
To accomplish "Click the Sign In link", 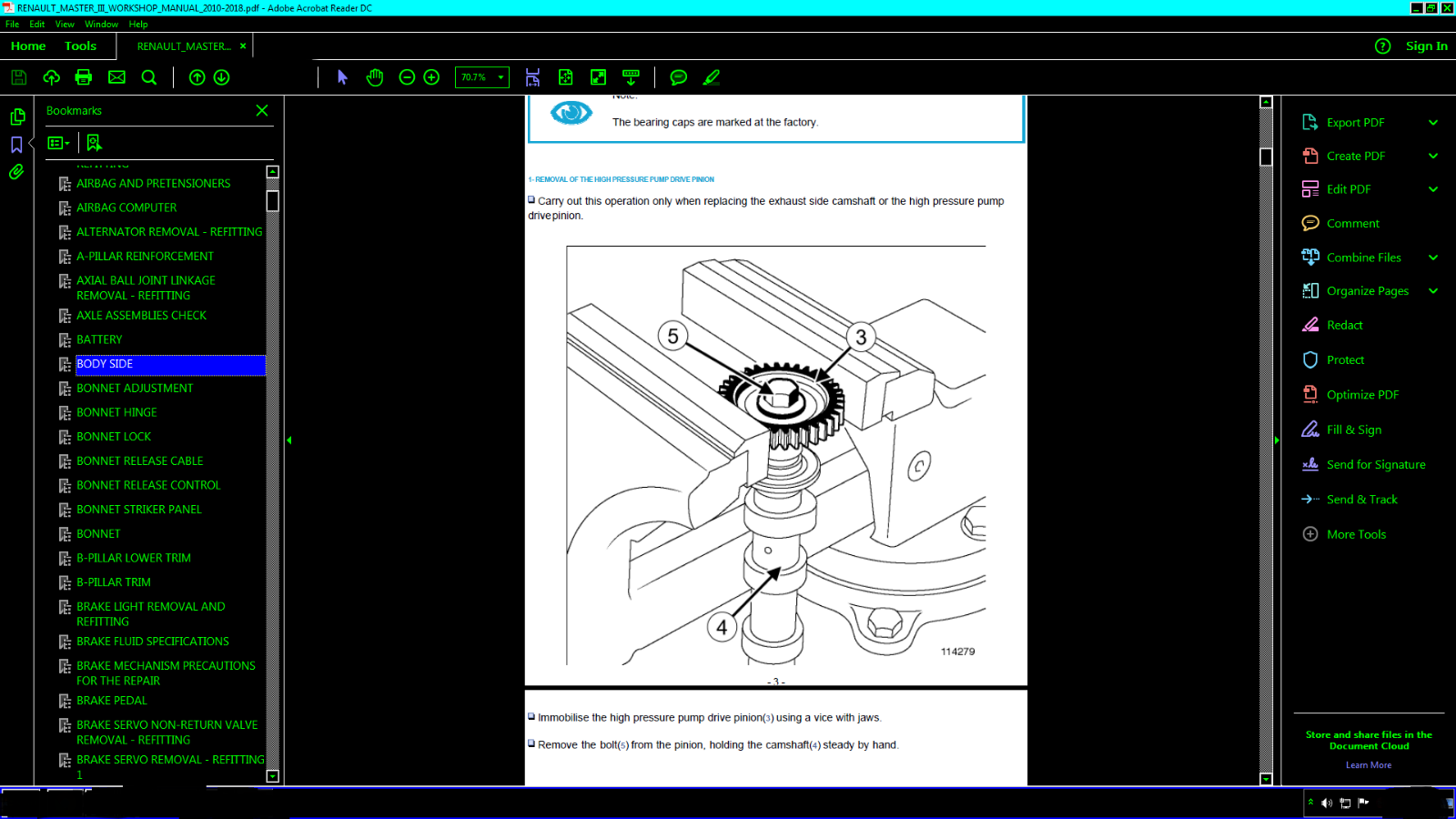I will (1426, 45).
